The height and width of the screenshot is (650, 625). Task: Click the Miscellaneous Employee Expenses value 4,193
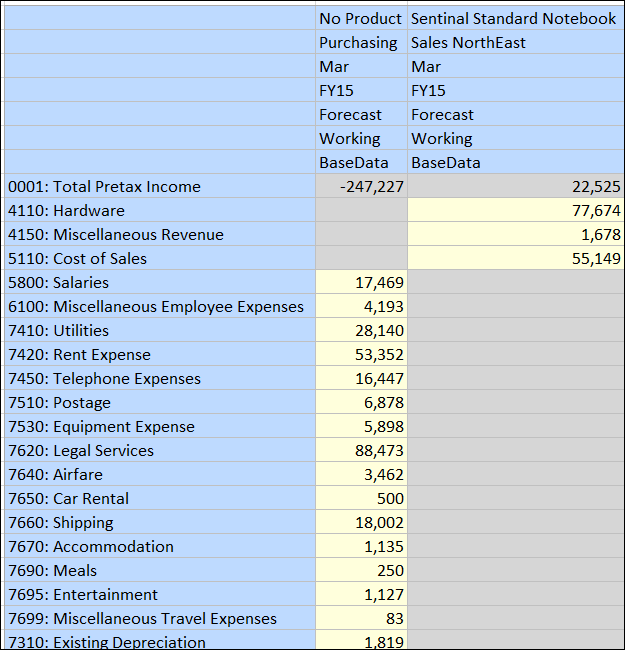point(361,307)
